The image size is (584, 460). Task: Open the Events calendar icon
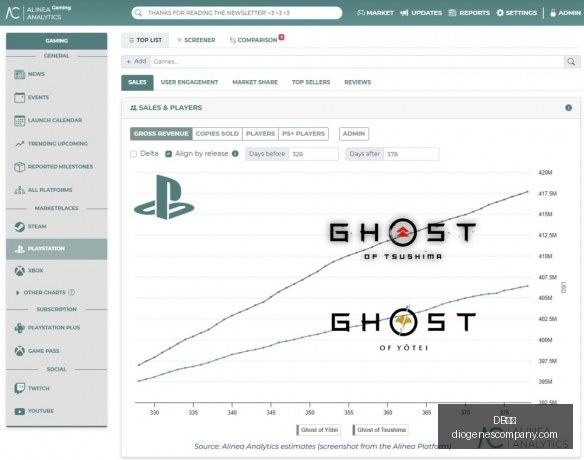pos(19,98)
